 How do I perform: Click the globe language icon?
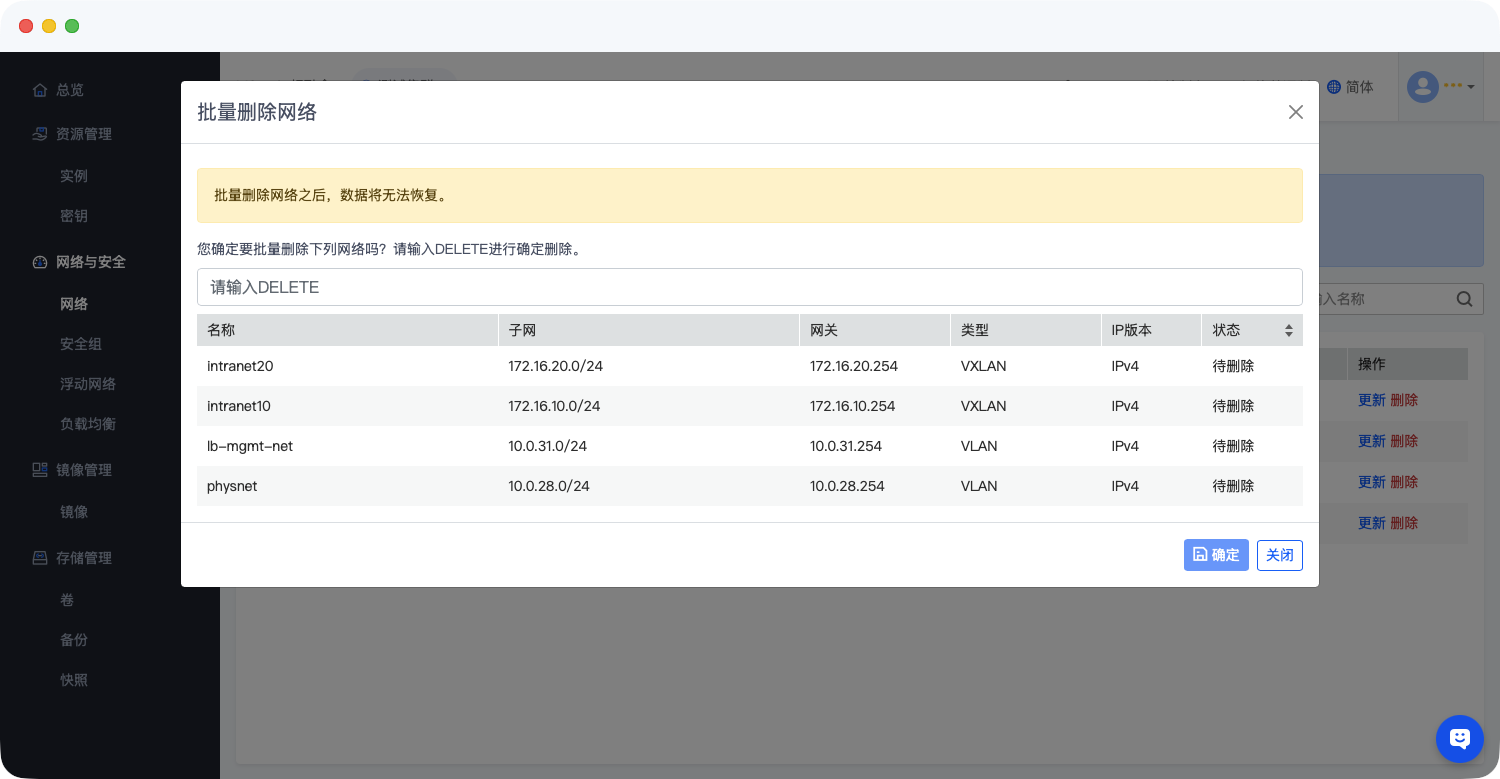(1334, 87)
